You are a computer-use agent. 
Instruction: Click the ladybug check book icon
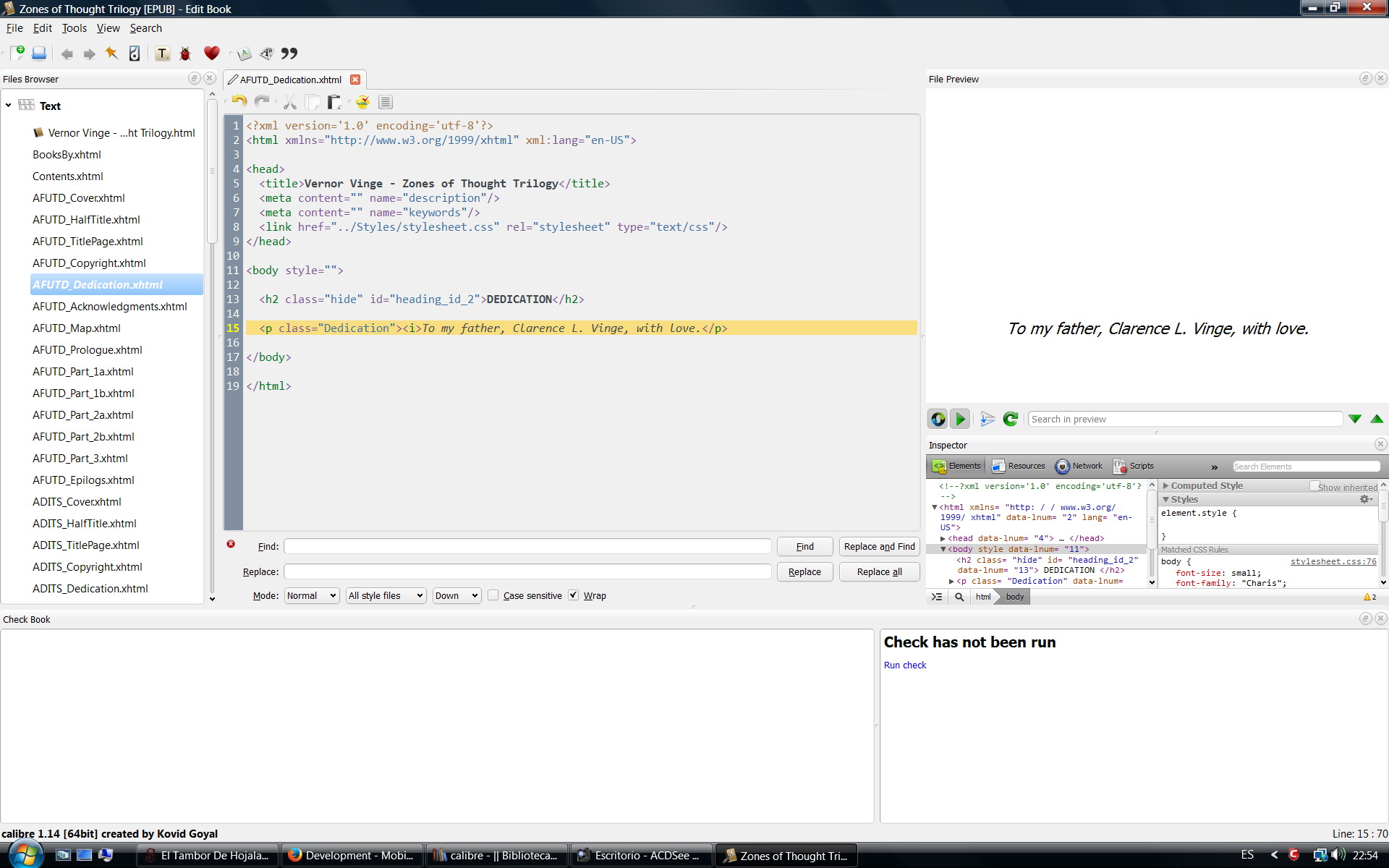pyautogui.click(x=185, y=54)
